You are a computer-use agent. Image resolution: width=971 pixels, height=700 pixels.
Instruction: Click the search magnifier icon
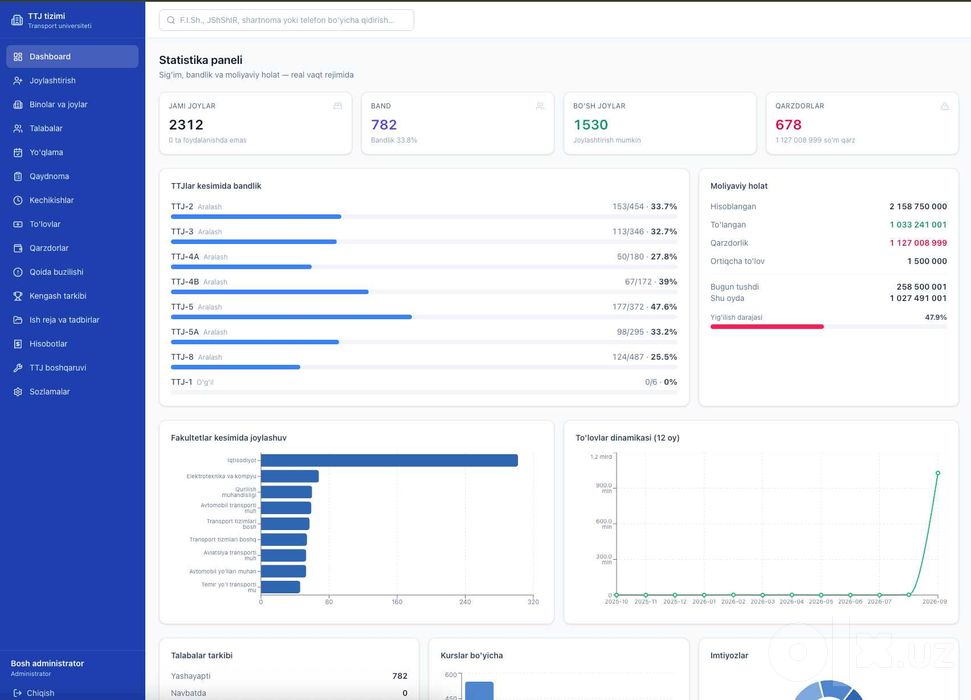[171, 20]
